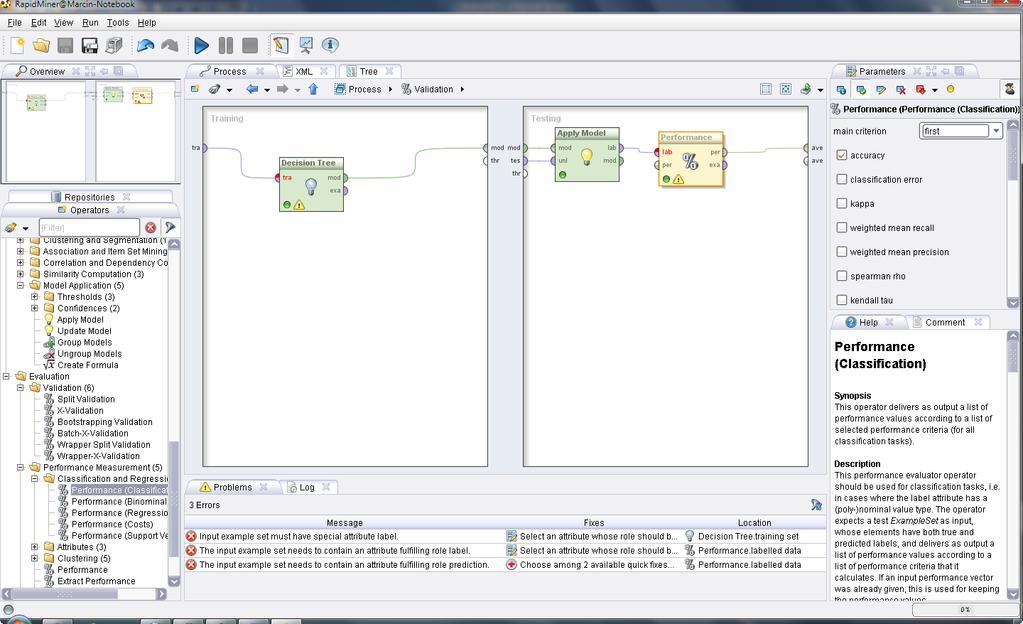1023x624 pixels.
Task: Switch to the Tree tab
Action: [369, 71]
